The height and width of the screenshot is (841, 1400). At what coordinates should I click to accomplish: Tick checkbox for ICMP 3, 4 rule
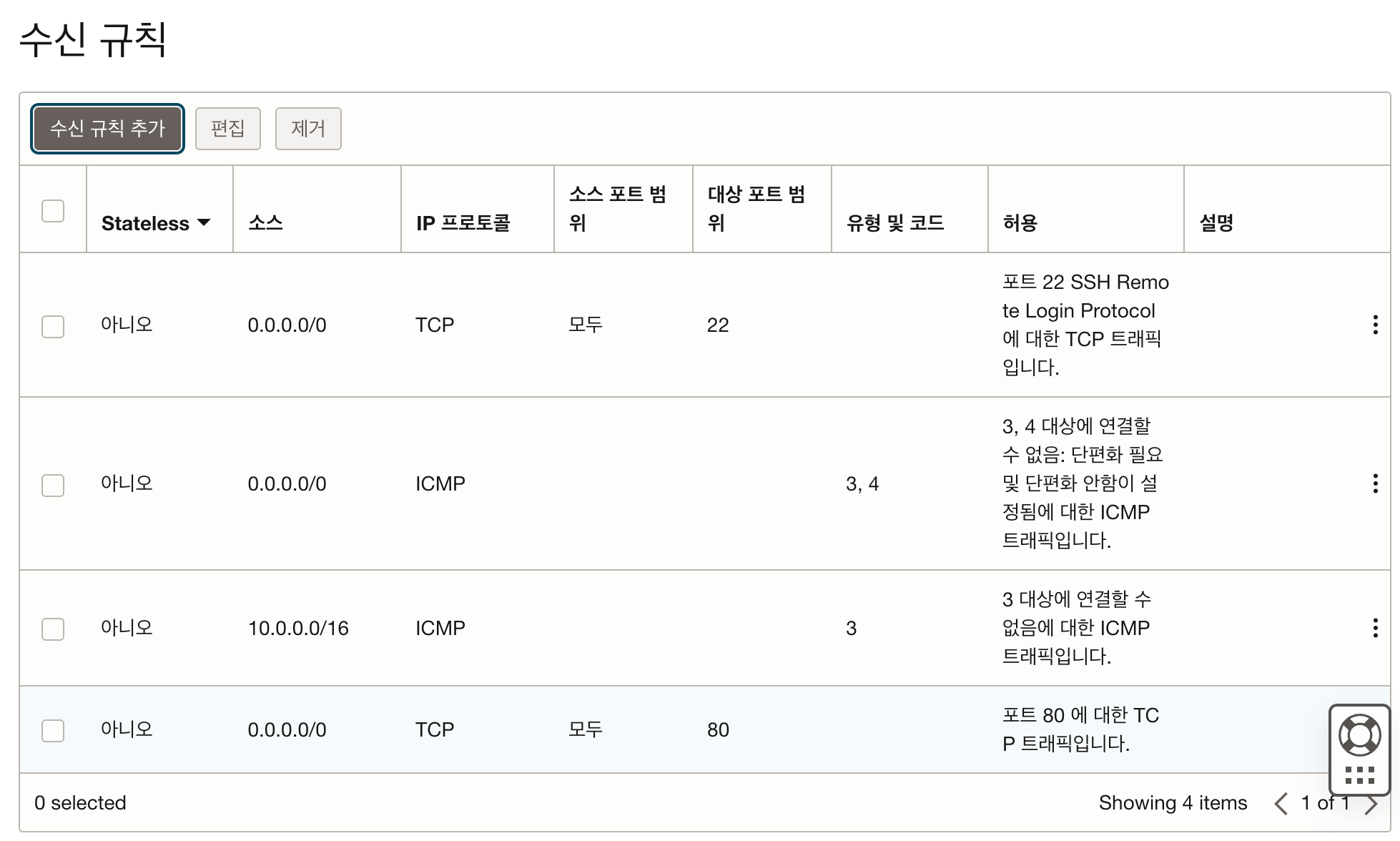[x=53, y=485]
